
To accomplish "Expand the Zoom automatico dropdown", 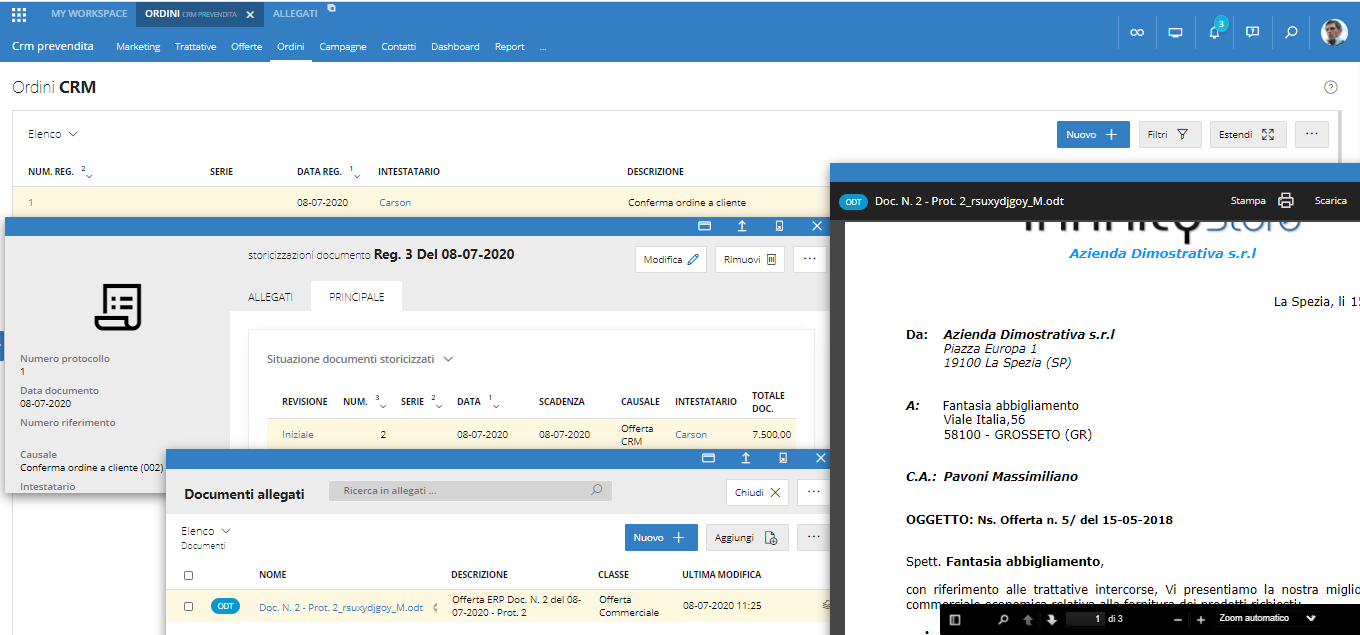I will pos(1311,618).
